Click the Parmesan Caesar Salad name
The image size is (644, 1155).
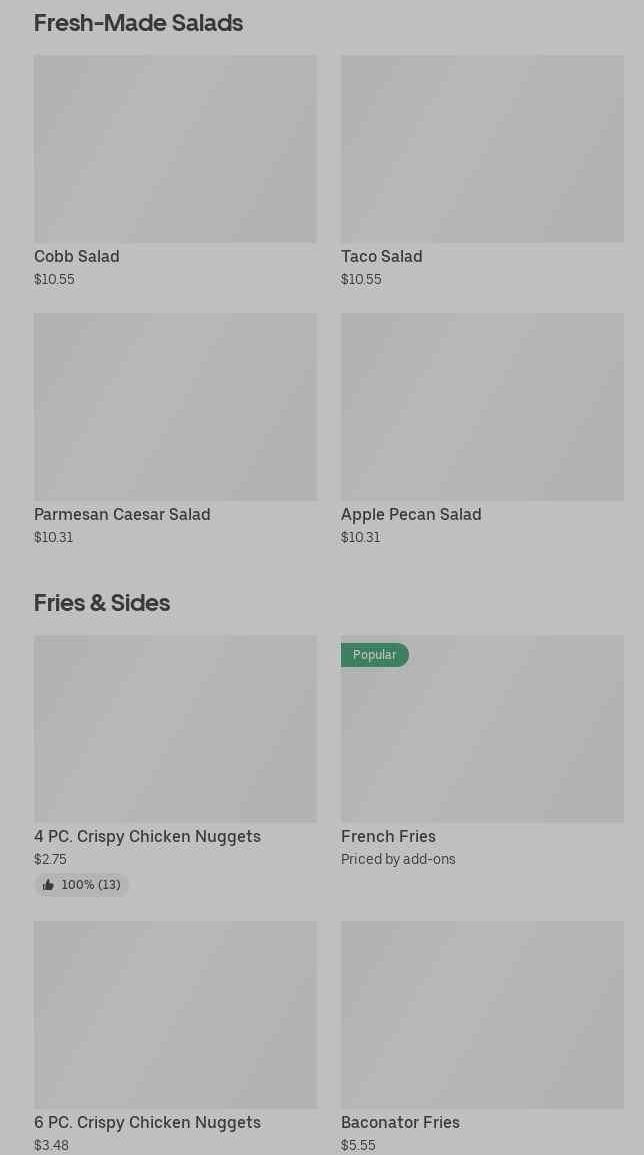122,514
